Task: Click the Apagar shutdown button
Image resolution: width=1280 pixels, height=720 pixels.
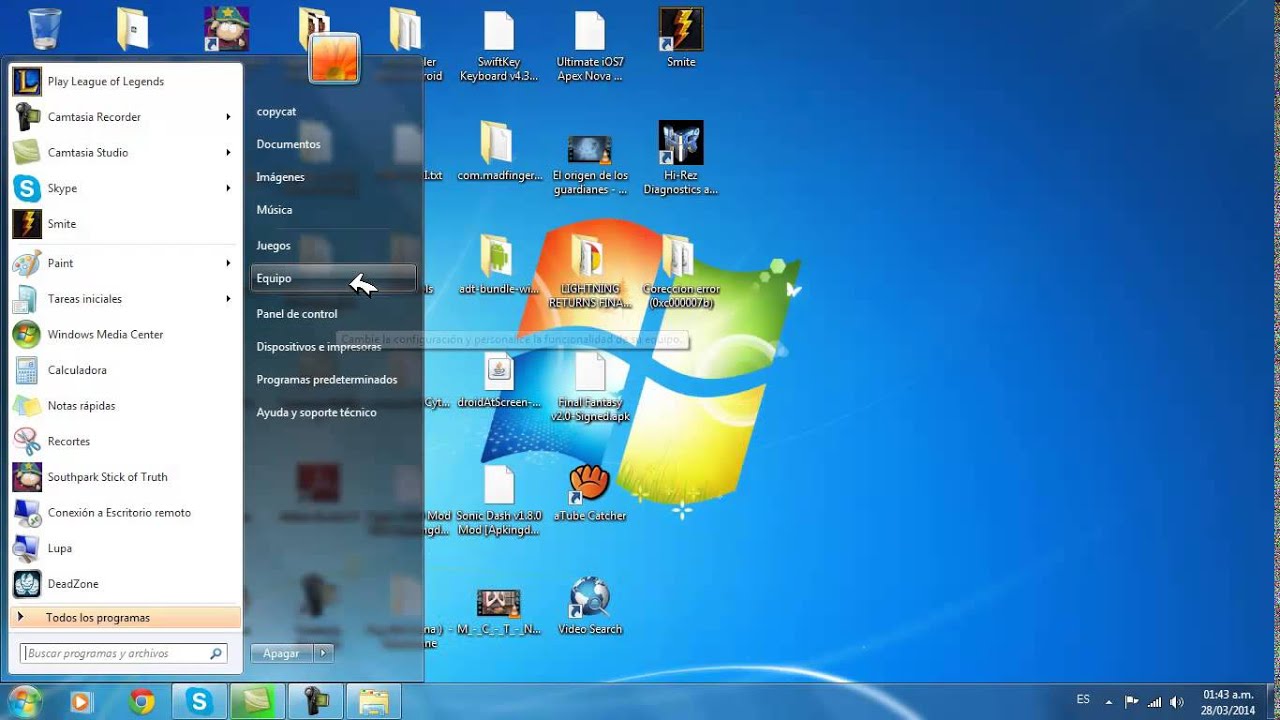Action: click(x=282, y=653)
